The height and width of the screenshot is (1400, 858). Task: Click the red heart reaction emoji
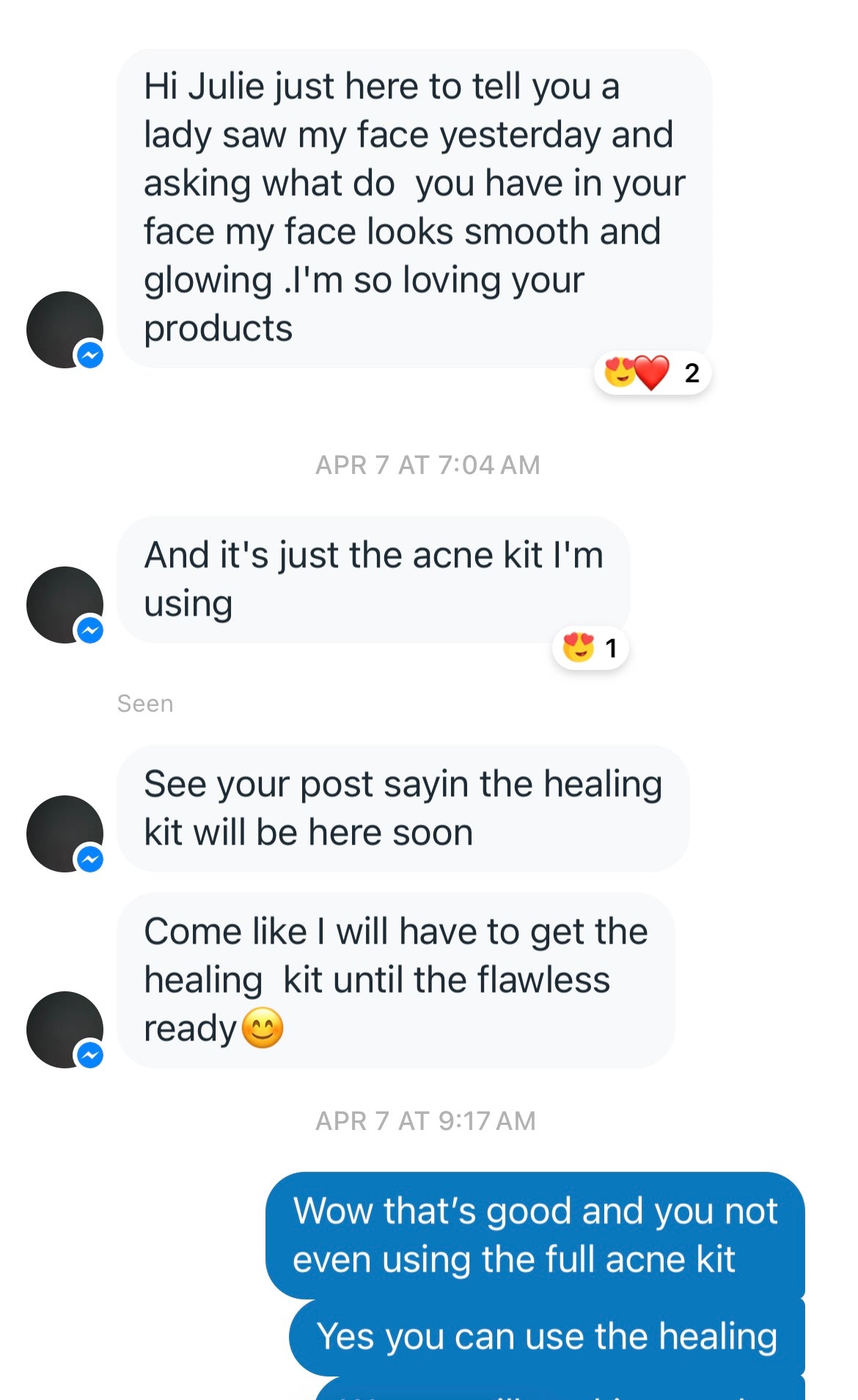click(x=653, y=373)
